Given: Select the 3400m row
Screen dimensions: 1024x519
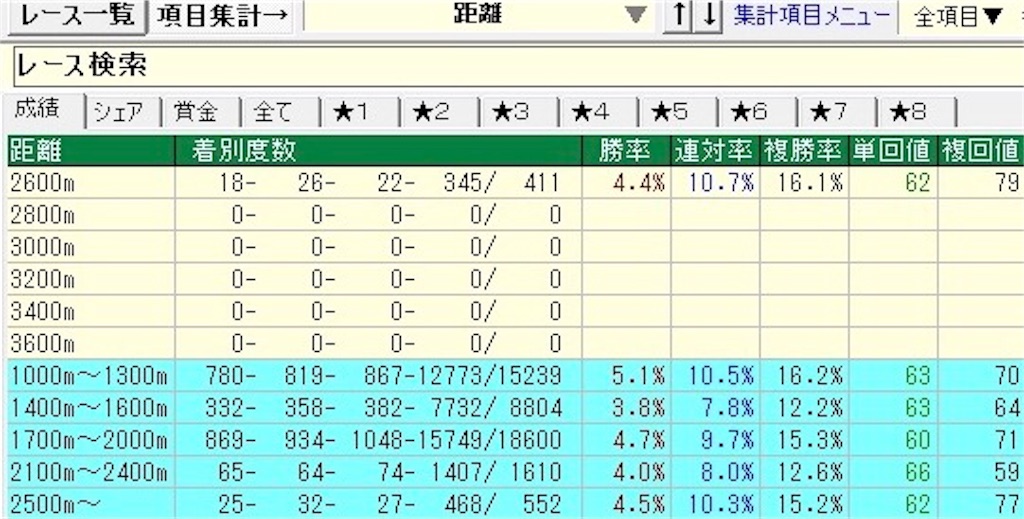Looking at the screenshot, I should [x=516, y=311].
